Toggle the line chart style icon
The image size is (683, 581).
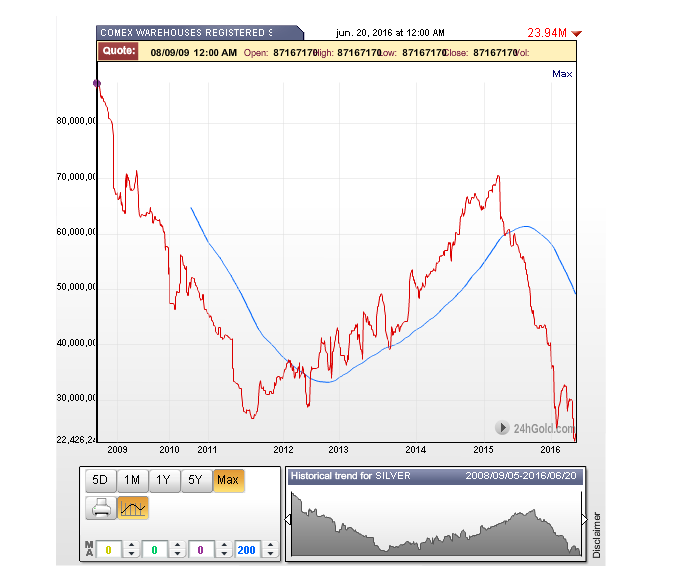pos(133,508)
